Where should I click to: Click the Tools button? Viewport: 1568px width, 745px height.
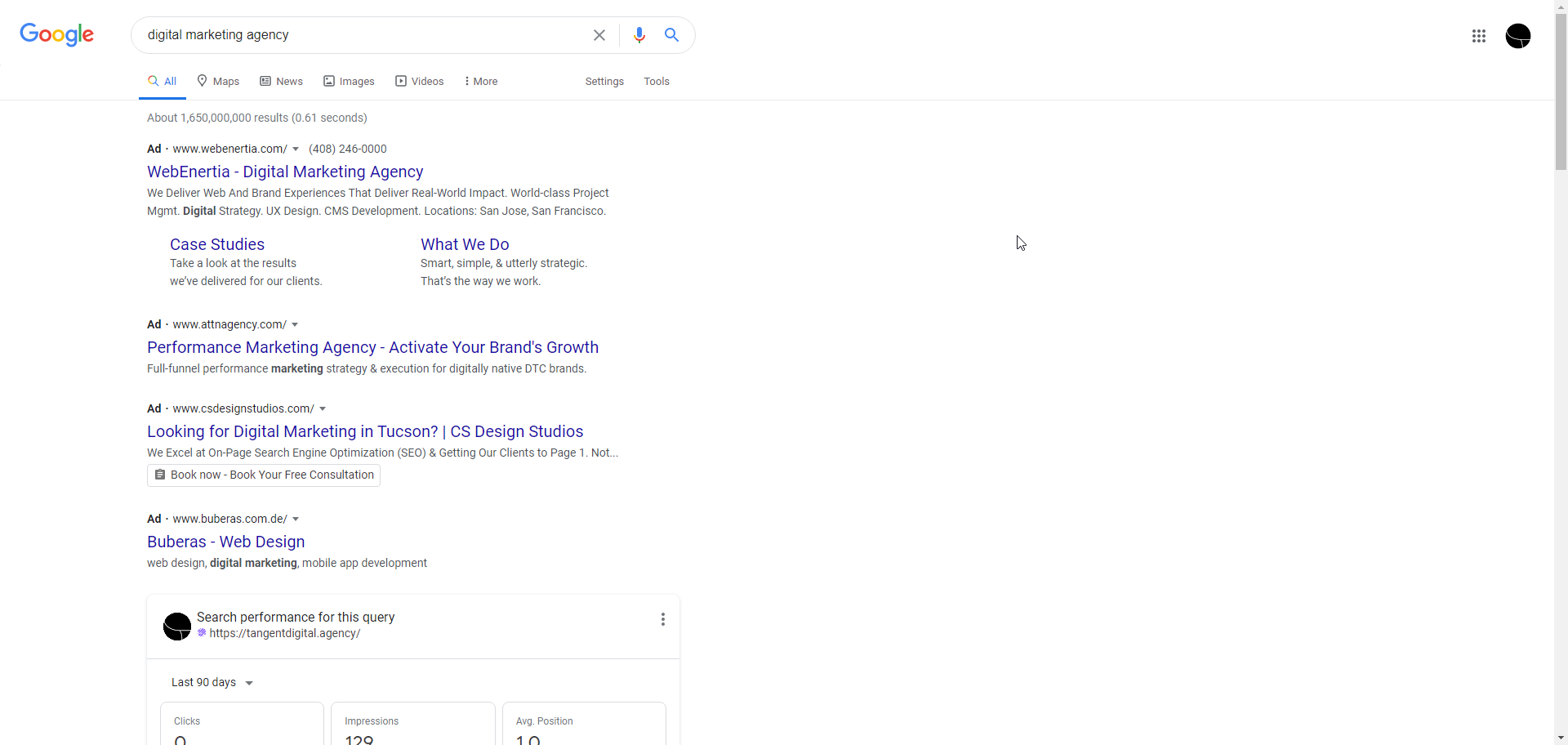pyautogui.click(x=657, y=82)
